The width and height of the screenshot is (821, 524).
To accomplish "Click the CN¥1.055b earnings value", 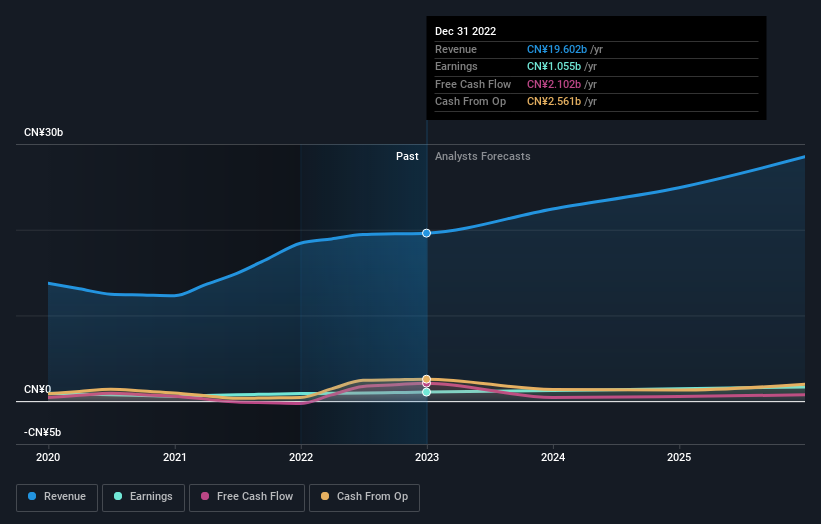I will point(554,66).
